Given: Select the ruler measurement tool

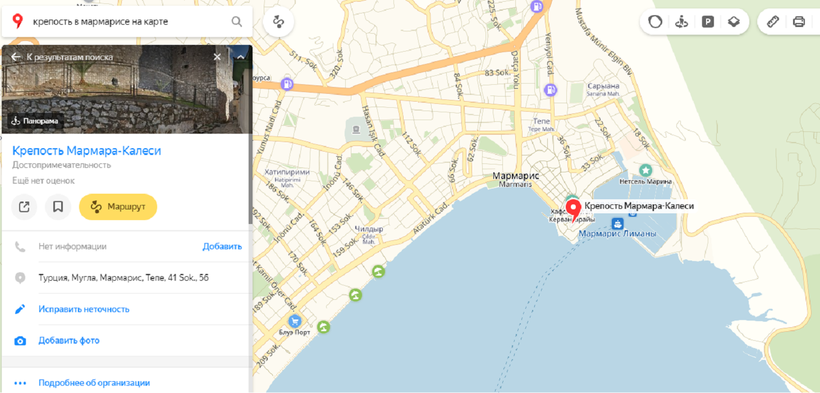Looking at the screenshot, I should [772, 22].
